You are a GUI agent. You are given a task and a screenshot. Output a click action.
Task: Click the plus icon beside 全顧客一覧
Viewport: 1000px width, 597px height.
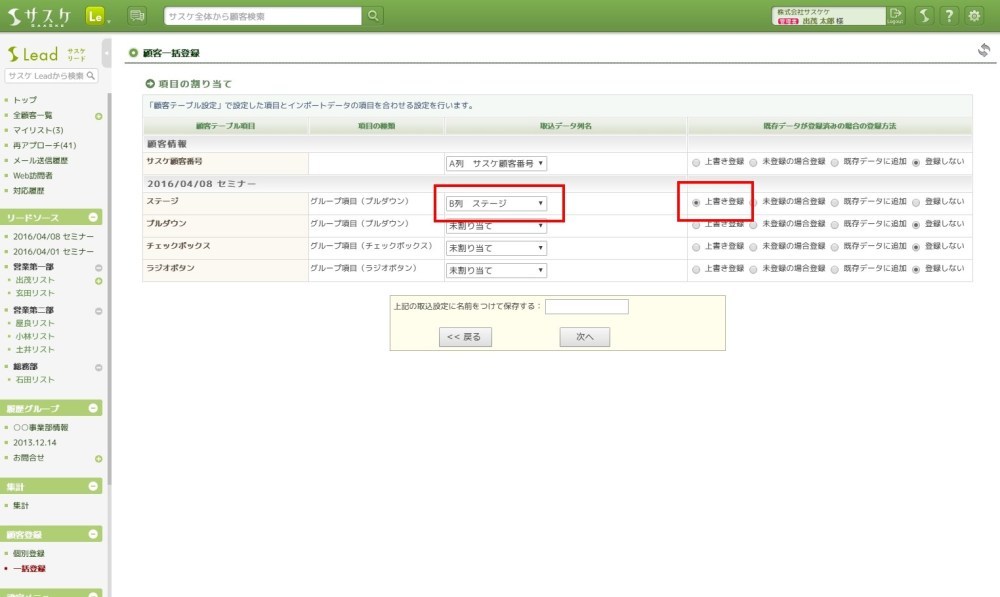click(x=98, y=116)
